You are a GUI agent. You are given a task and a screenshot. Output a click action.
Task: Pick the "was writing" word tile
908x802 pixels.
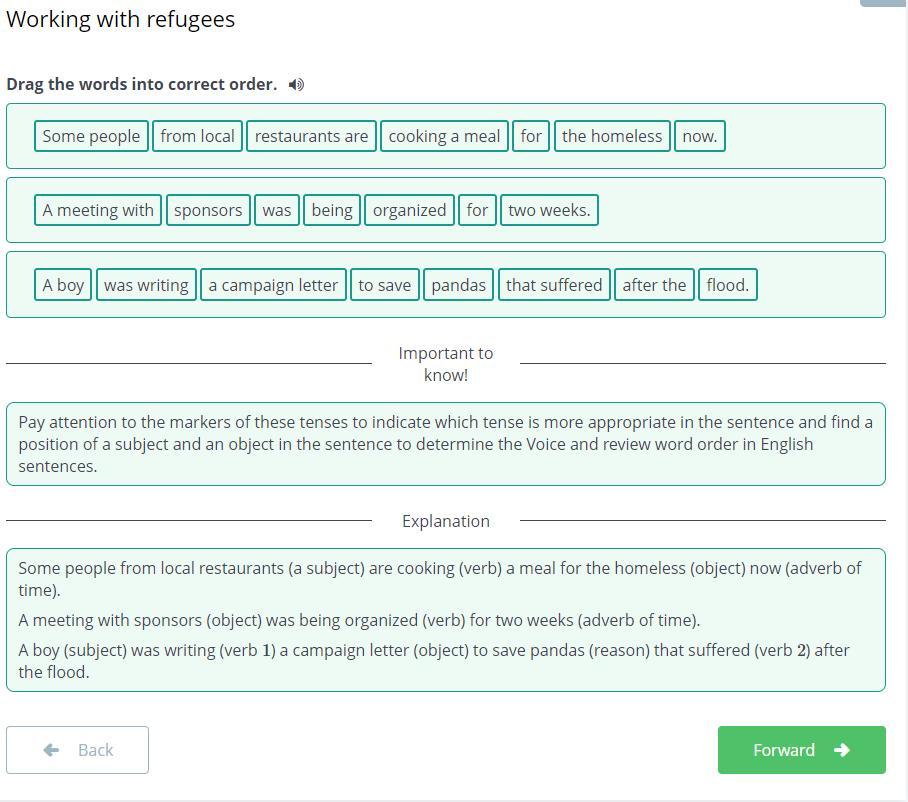(146, 285)
